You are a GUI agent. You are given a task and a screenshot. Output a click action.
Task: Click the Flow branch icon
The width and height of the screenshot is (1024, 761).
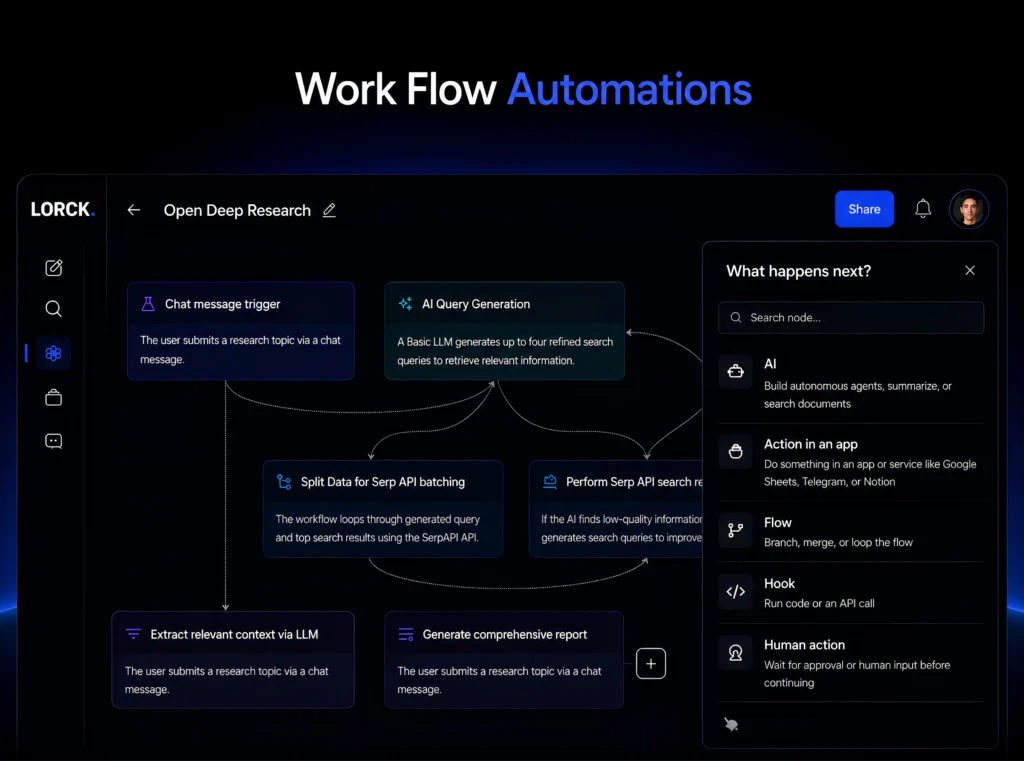735,530
